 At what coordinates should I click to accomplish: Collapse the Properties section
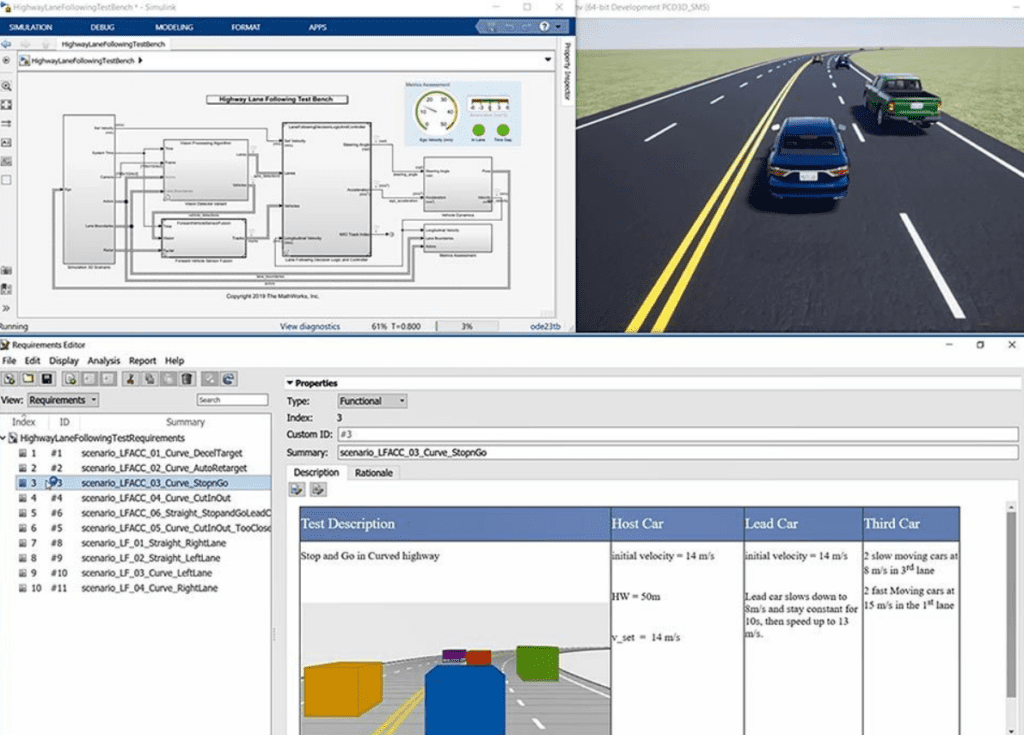coord(292,381)
